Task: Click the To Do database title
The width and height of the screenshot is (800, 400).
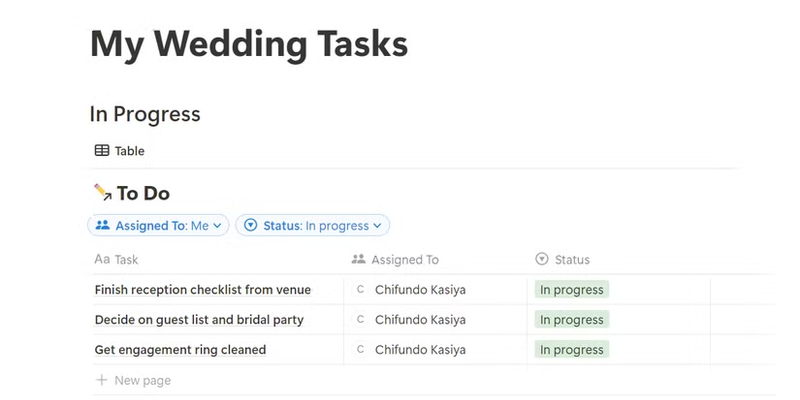Action: [x=143, y=192]
